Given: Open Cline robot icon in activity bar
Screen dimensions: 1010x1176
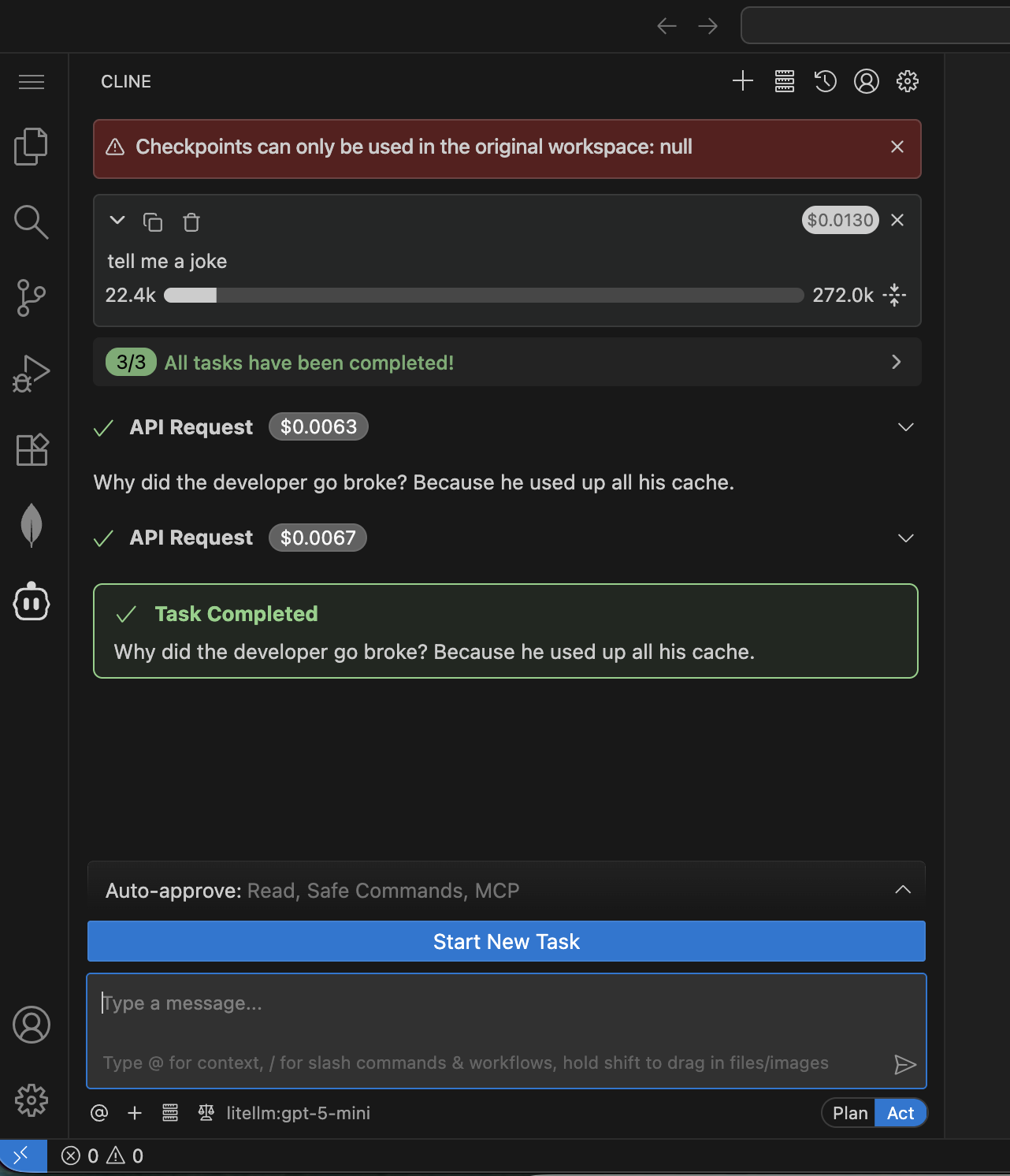Looking at the screenshot, I should click(x=32, y=602).
